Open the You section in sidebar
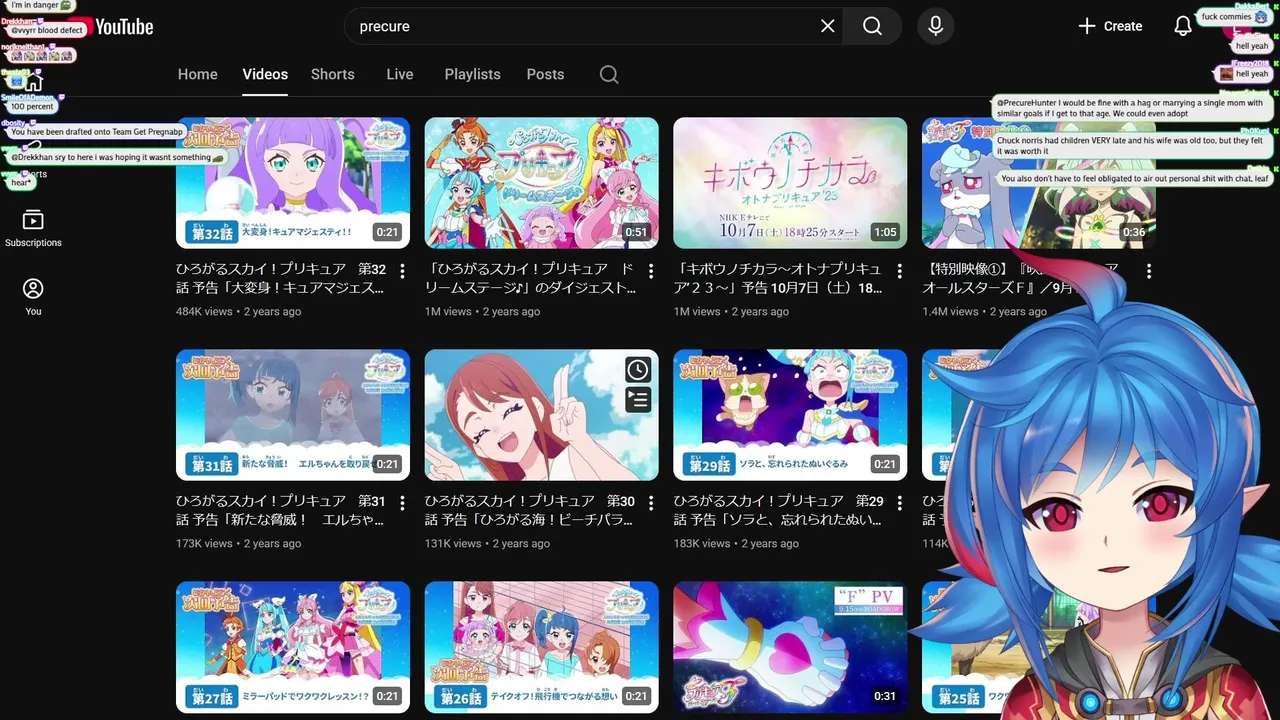Viewport: 1280px width, 720px height. [x=33, y=297]
